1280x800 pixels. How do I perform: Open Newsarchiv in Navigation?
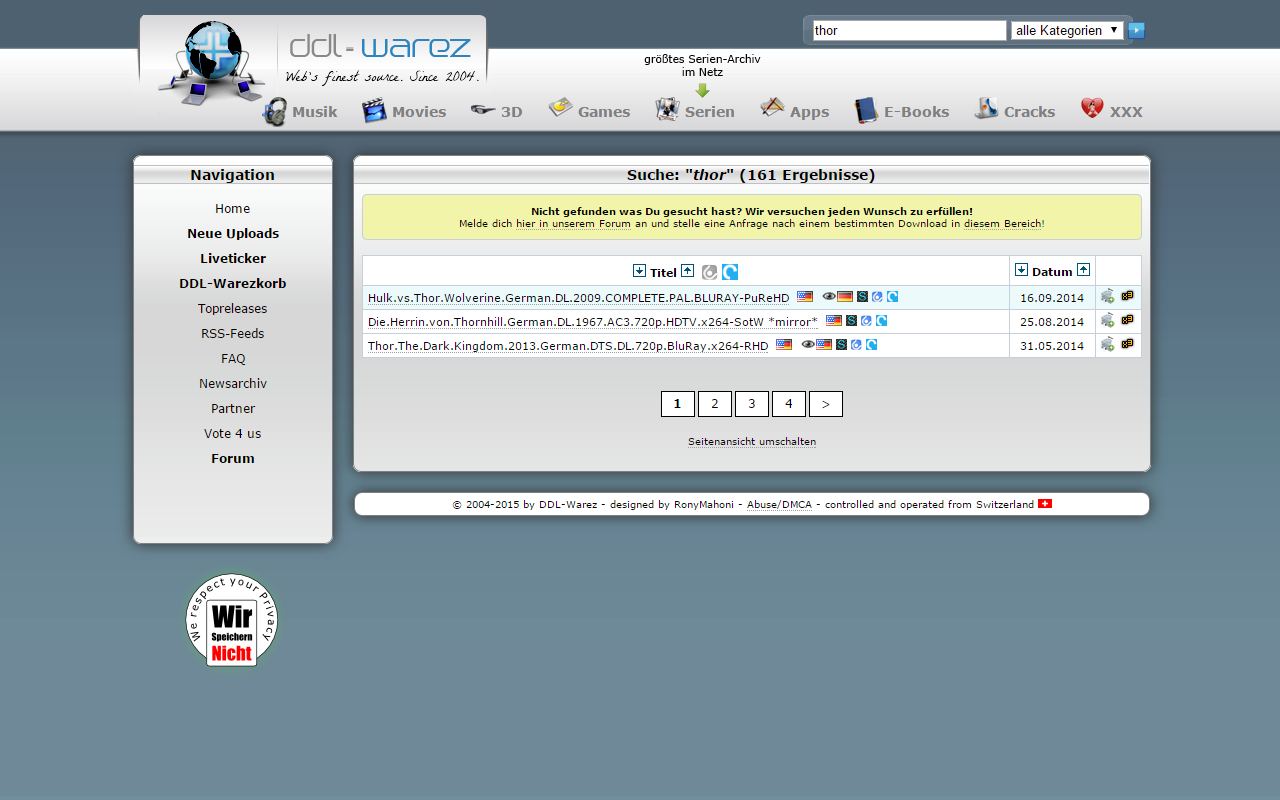tap(233, 384)
